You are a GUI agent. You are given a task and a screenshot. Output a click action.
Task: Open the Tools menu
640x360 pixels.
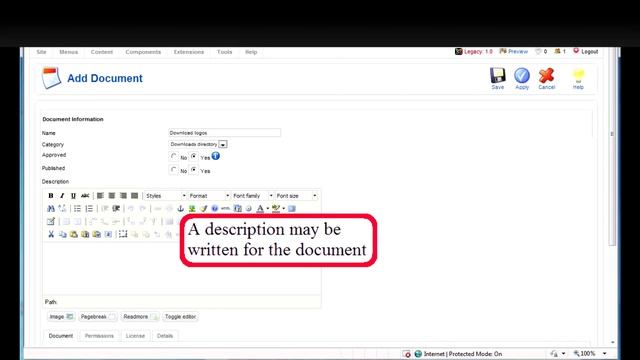click(x=224, y=52)
